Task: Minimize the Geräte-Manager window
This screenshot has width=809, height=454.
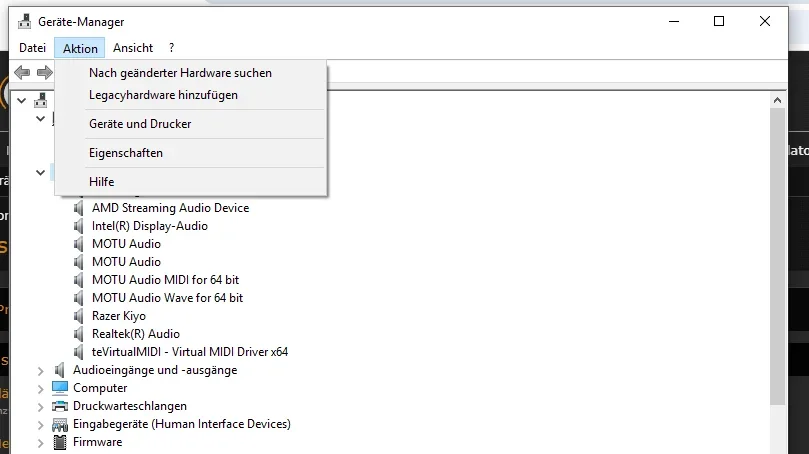Action: pos(674,21)
